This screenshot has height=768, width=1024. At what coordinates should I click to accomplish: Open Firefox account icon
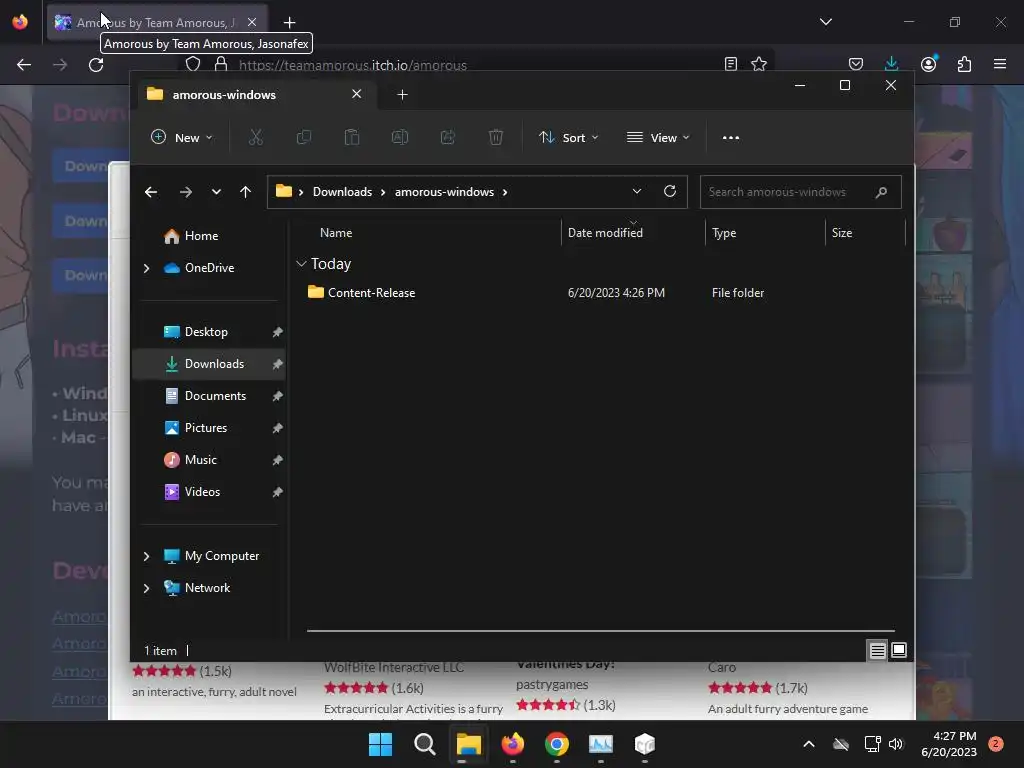tap(929, 64)
